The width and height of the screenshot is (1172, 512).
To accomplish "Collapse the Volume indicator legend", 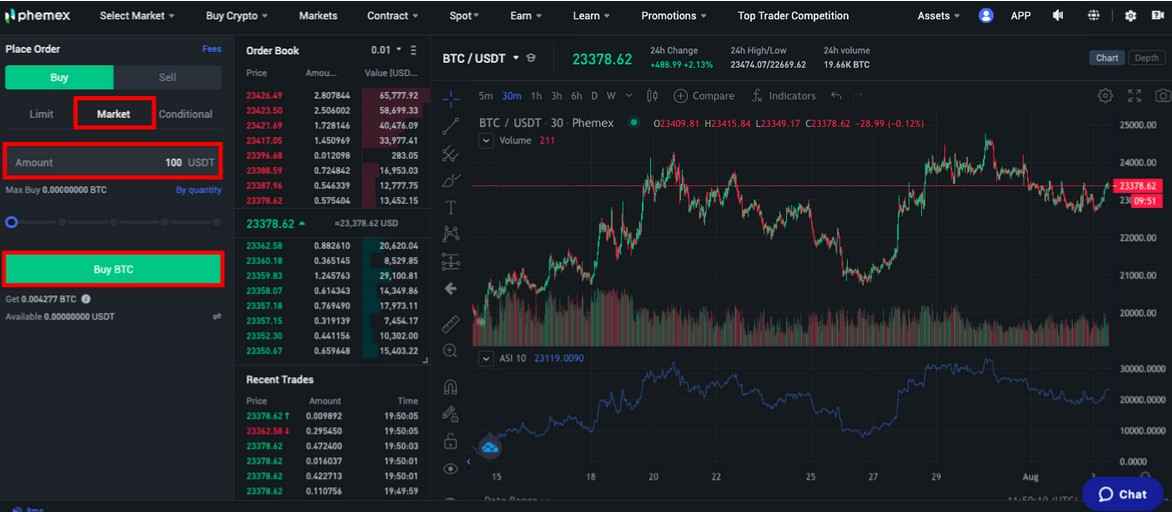I will point(487,140).
